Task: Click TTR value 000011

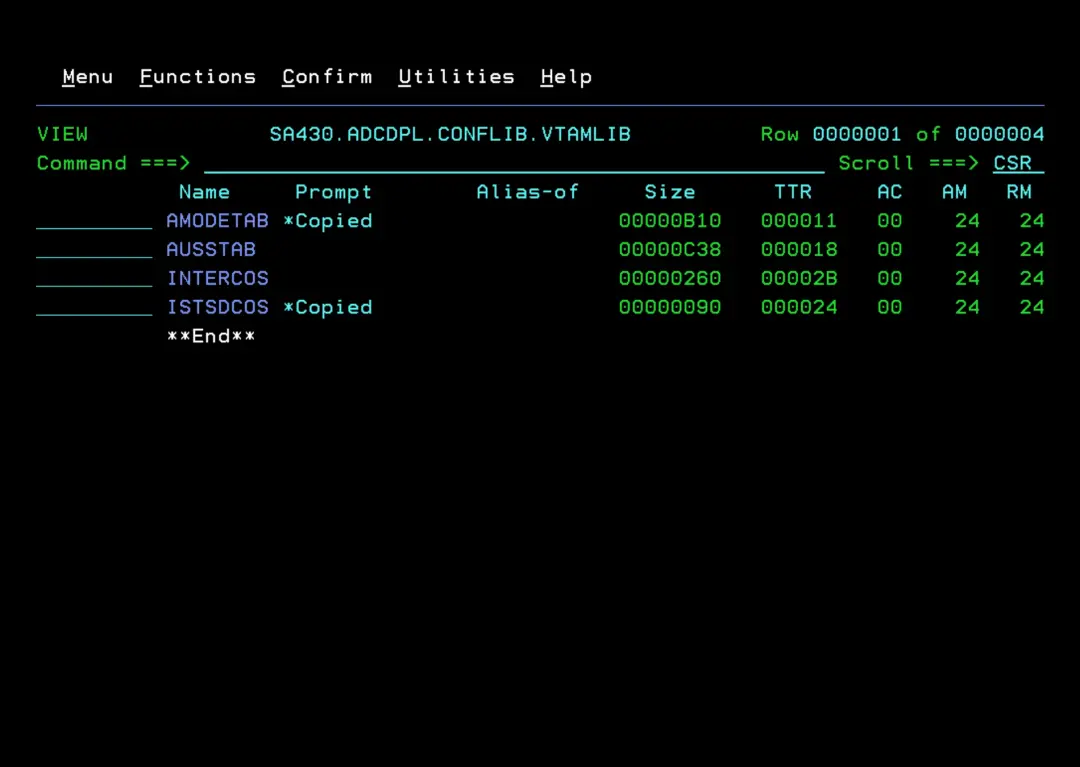Action: pyautogui.click(x=799, y=221)
